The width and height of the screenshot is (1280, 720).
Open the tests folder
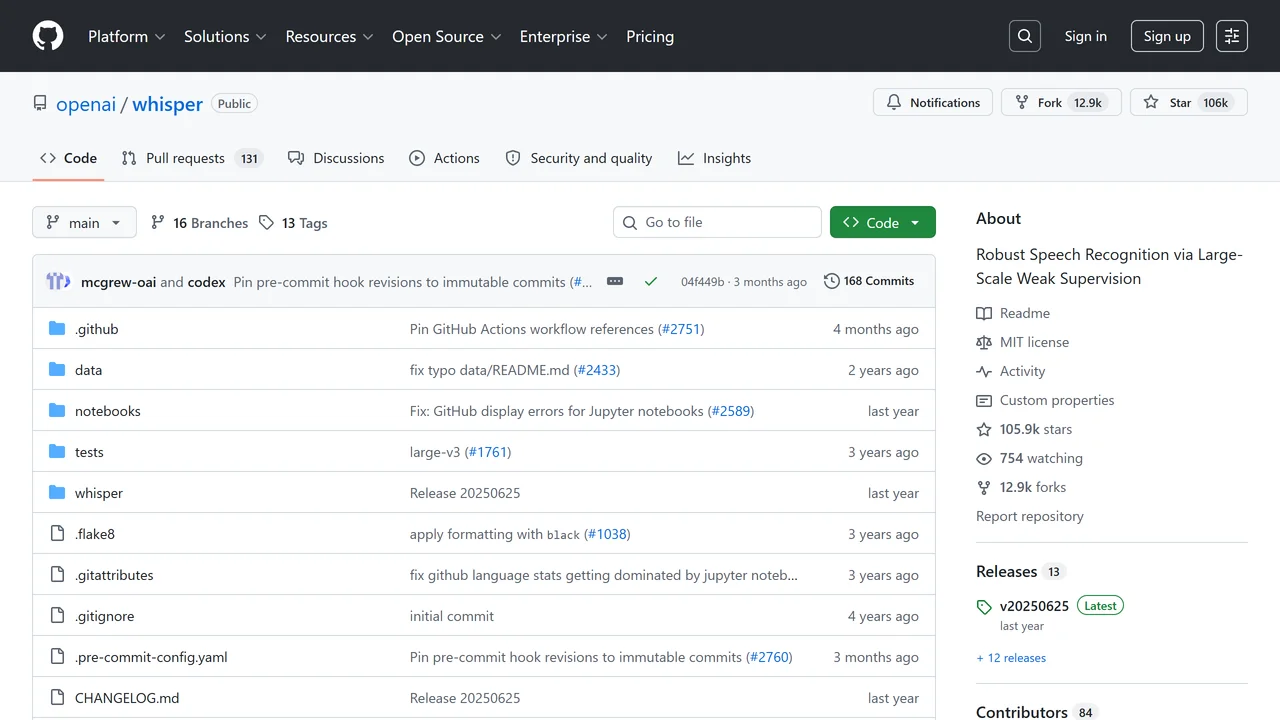pos(89,452)
